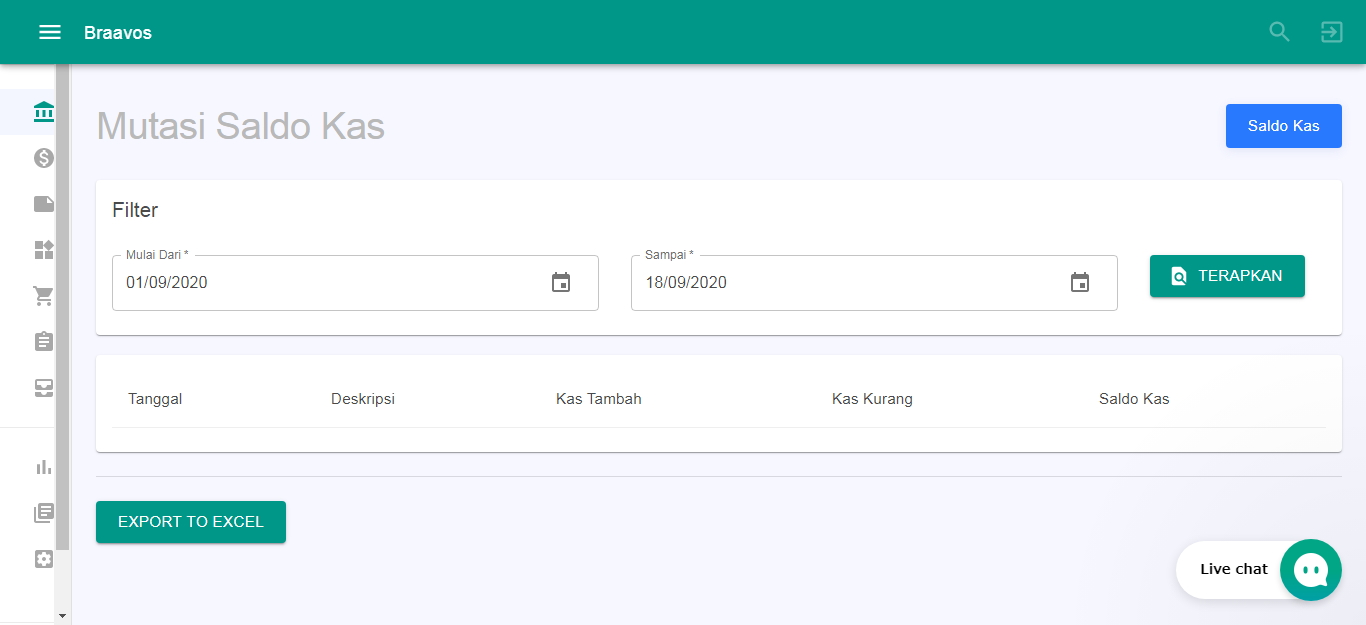Screen dimensions: 1366x625
Task: Select the bank institution icon in the sidebar
Action: (43, 111)
